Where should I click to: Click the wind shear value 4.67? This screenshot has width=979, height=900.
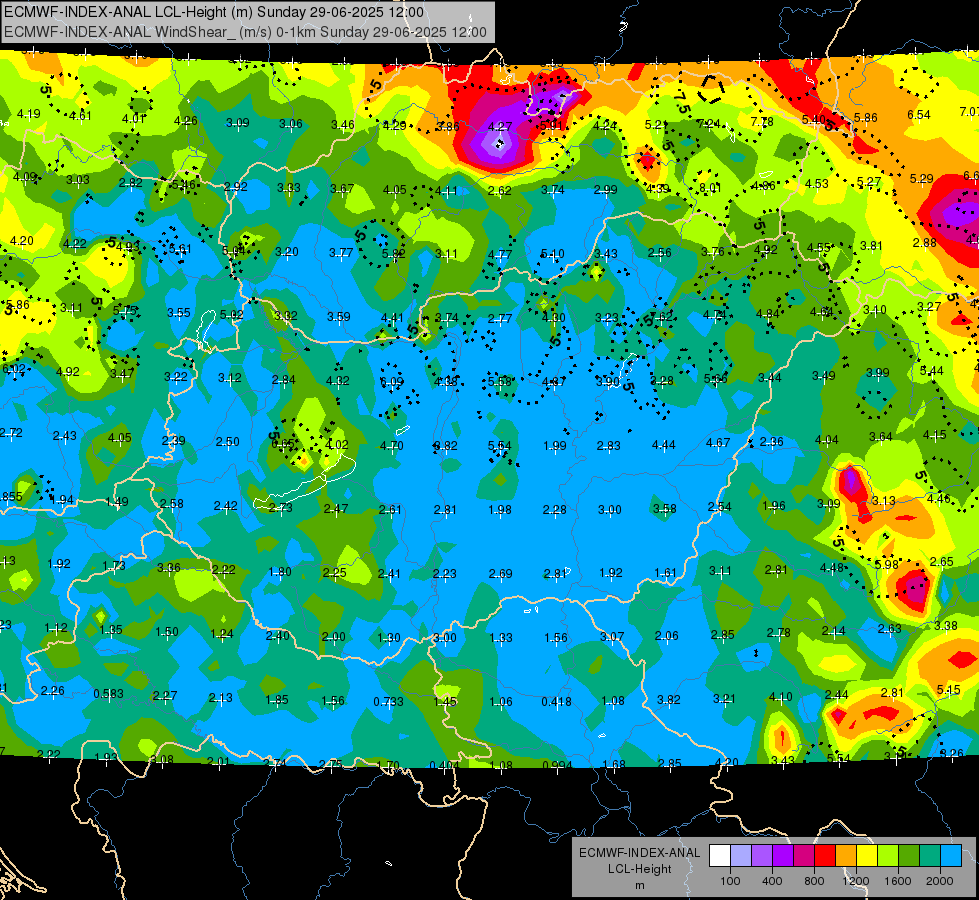pyautogui.click(x=718, y=443)
